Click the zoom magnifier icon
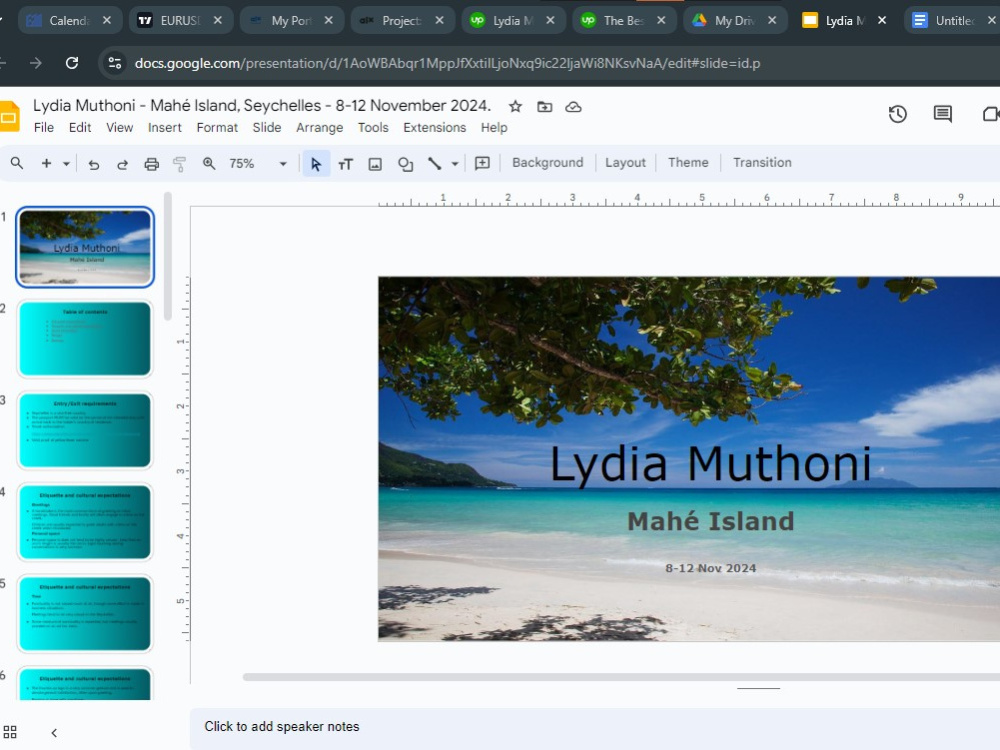1000x750 pixels. tap(209, 163)
